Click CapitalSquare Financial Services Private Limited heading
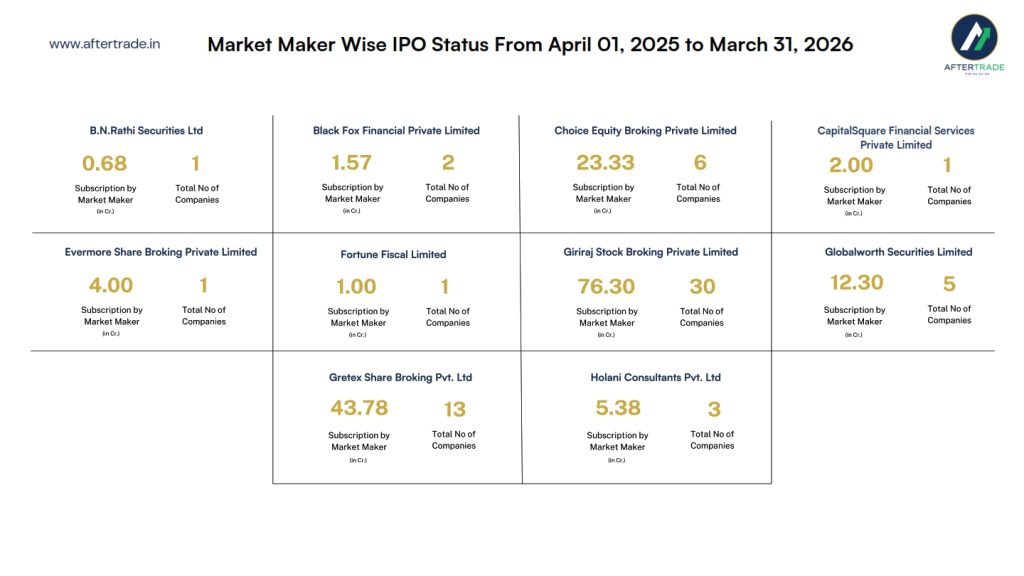Screen dimensions: 1024x576 pos(895,137)
